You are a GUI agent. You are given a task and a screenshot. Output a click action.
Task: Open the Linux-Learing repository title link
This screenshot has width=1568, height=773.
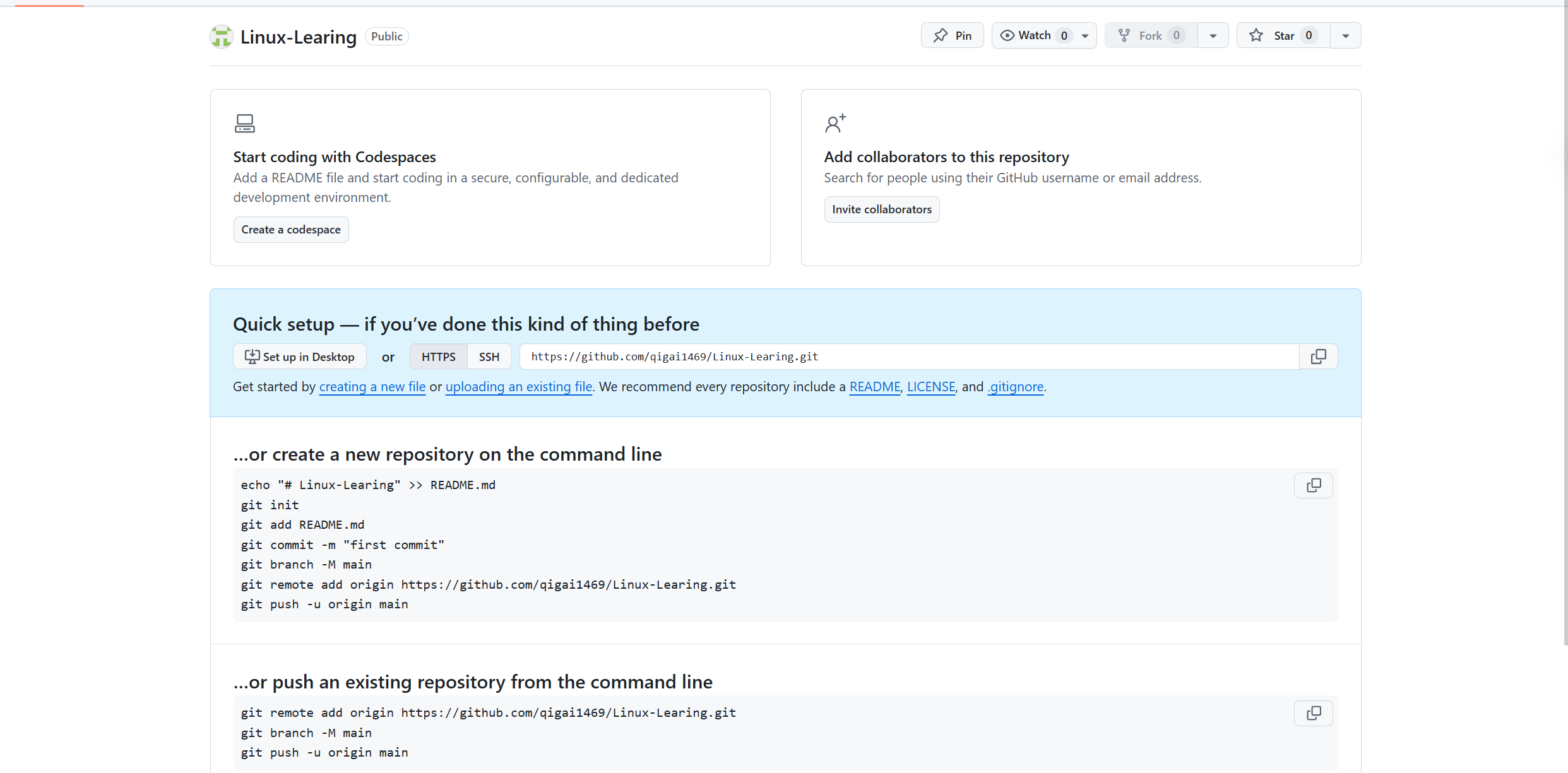(299, 37)
